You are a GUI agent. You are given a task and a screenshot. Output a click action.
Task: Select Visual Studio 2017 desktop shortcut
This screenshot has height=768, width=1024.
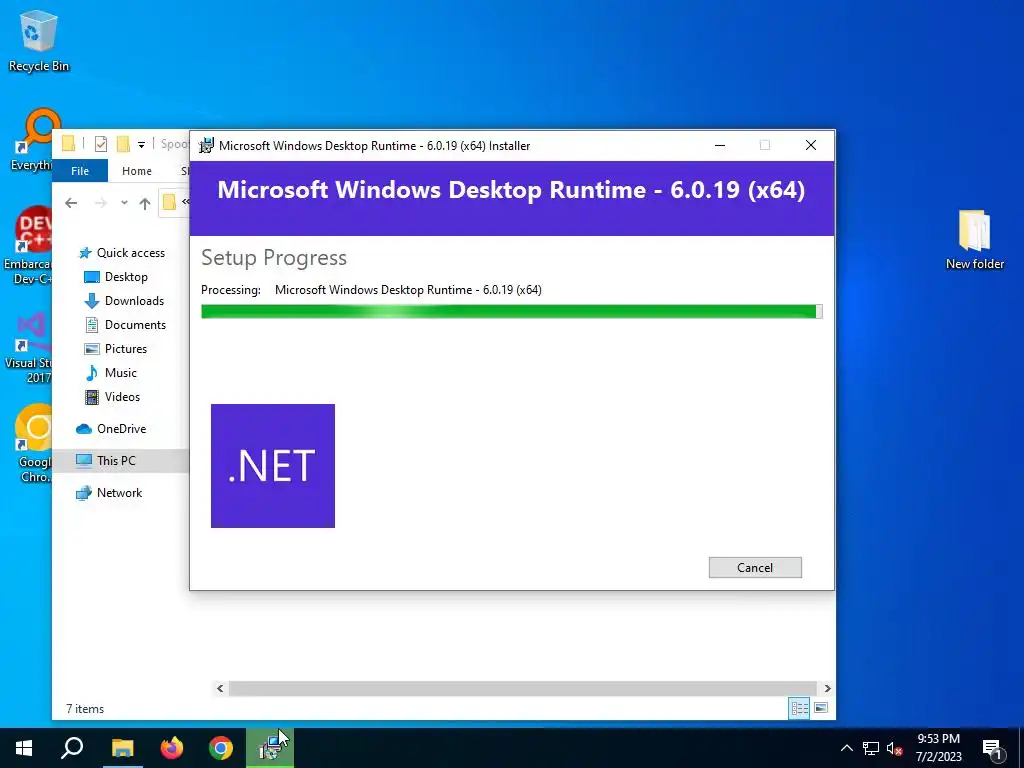tap(28, 348)
